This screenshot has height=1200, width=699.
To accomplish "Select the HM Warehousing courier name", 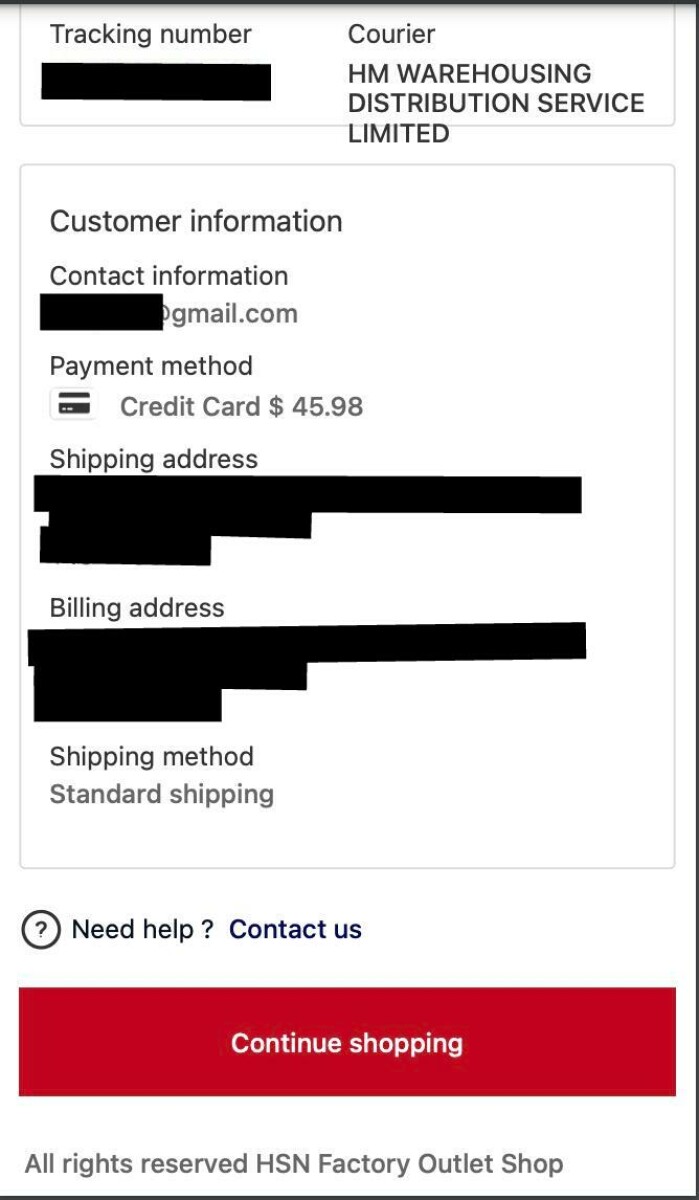I will point(495,103).
